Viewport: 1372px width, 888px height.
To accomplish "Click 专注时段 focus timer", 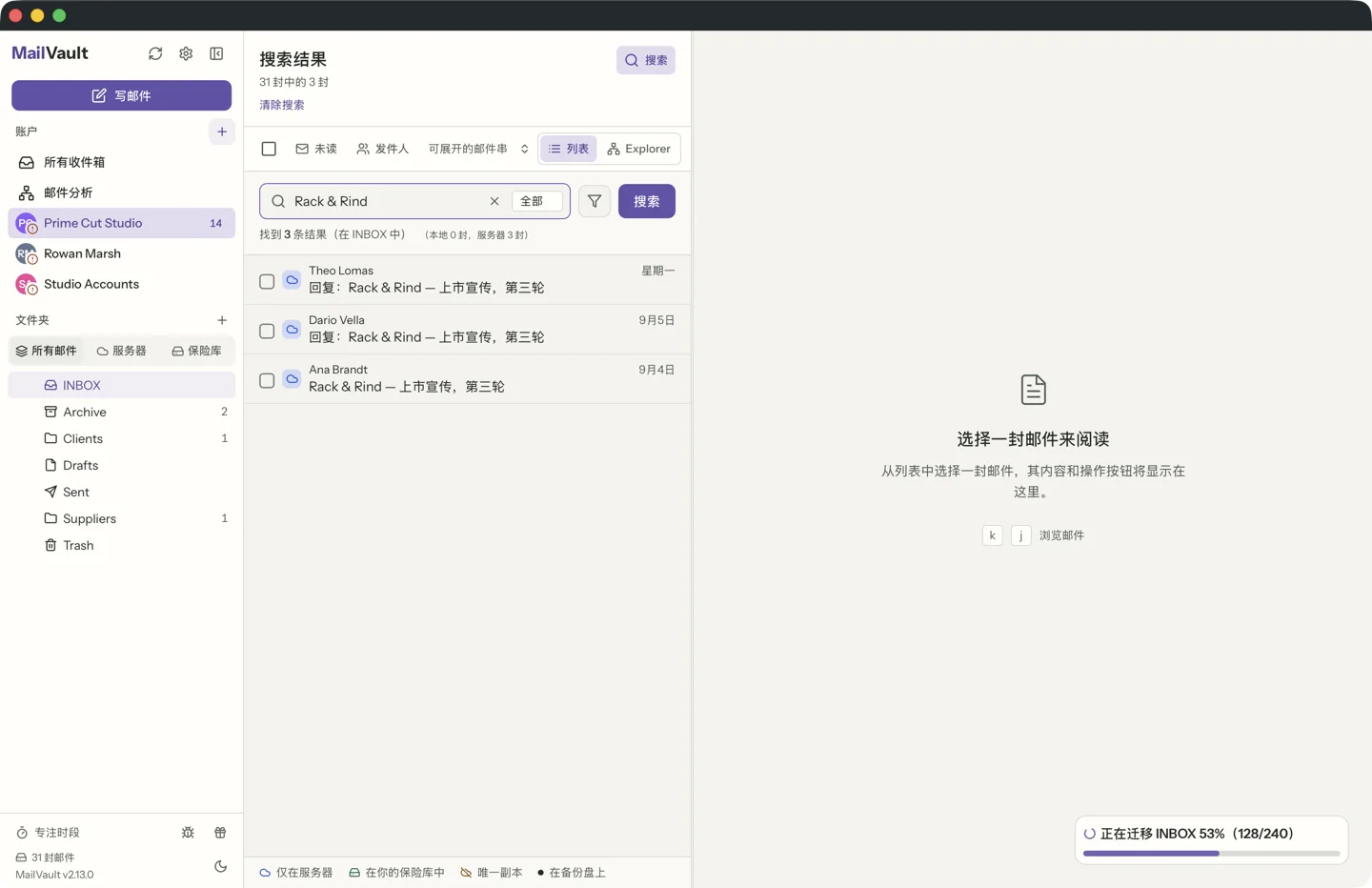I will [48, 833].
